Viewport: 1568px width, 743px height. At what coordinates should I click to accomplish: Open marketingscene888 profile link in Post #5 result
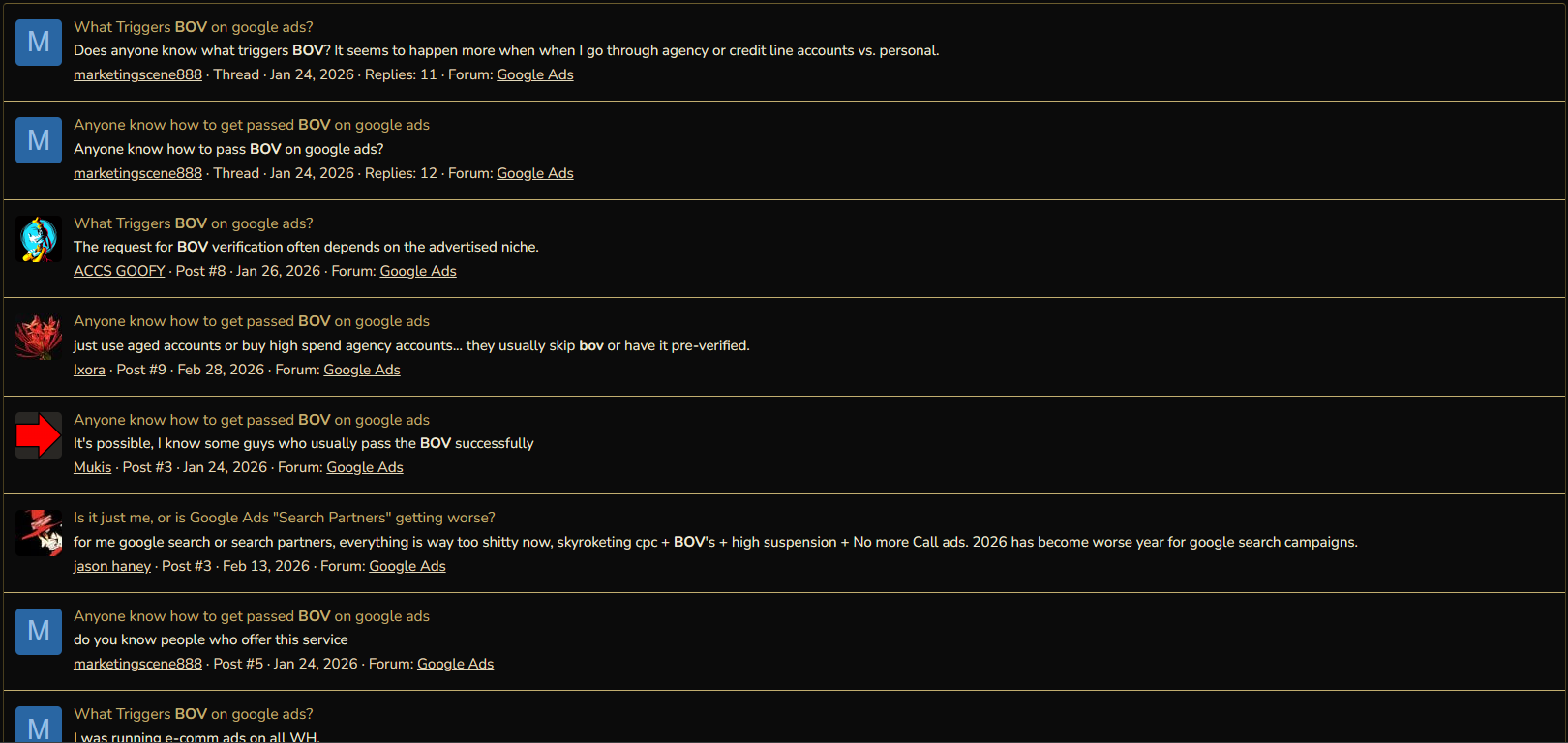pyautogui.click(x=137, y=664)
